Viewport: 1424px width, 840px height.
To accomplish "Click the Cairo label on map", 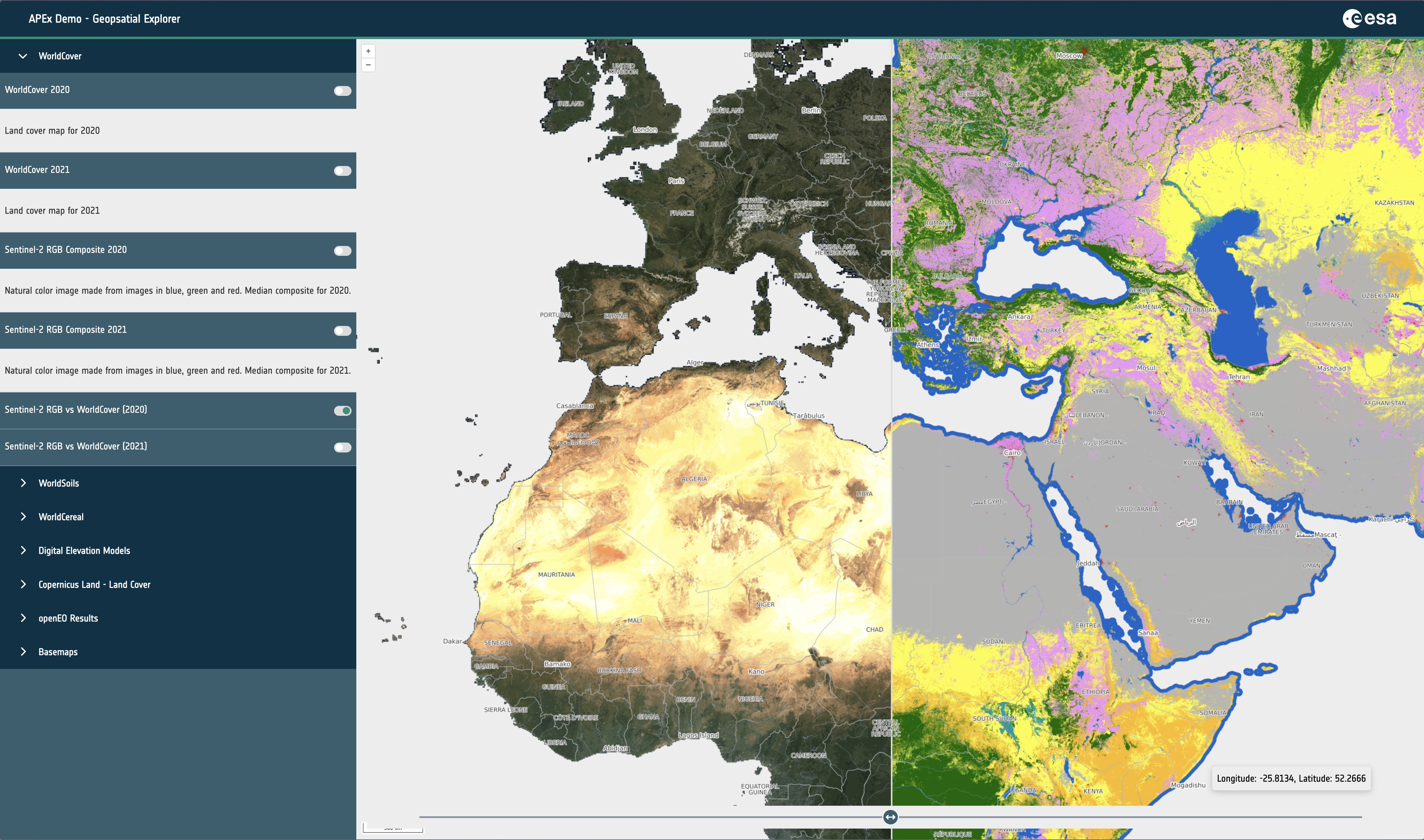I will click(1012, 453).
